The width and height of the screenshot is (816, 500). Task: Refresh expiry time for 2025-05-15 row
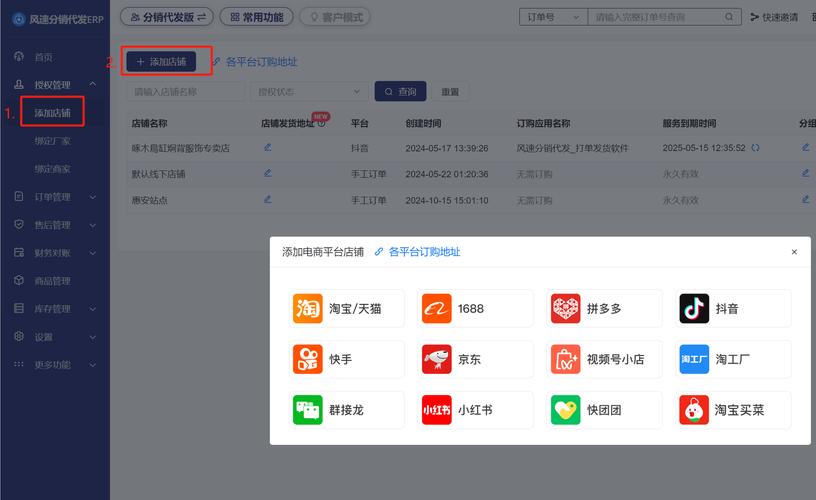point(755,148)
